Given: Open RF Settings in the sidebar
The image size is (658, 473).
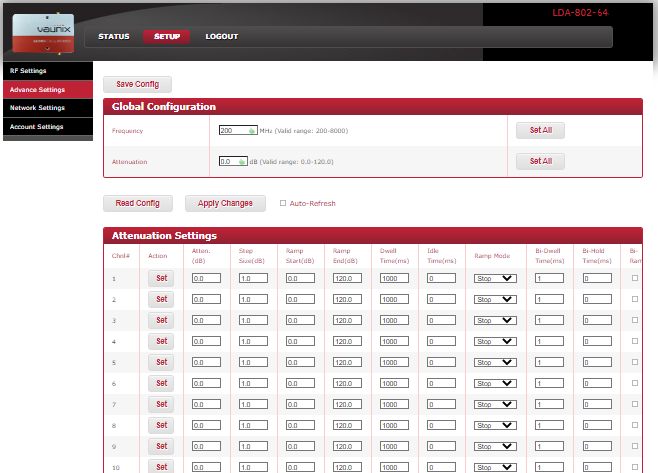Looking at the screenshot, I should pyautogui.click(x=28, y=71).
